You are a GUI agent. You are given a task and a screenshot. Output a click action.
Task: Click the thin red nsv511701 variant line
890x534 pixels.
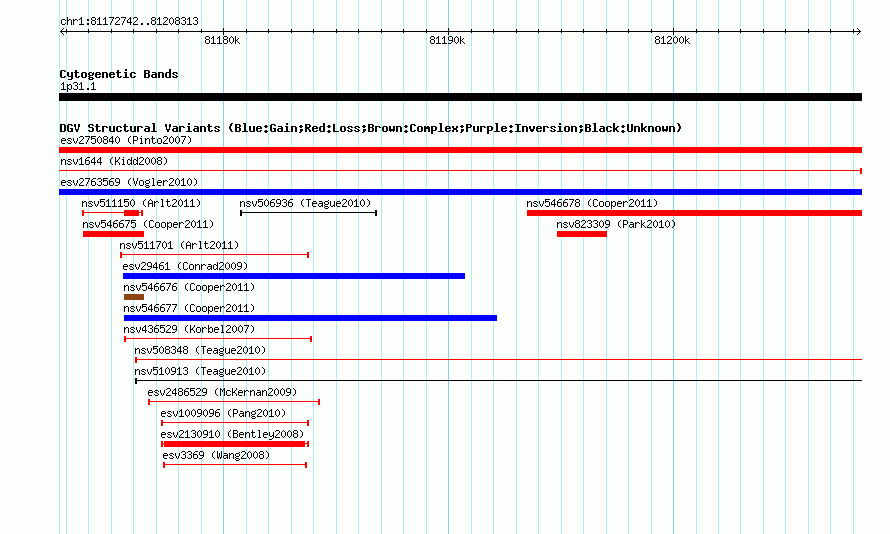pos(215,255)
